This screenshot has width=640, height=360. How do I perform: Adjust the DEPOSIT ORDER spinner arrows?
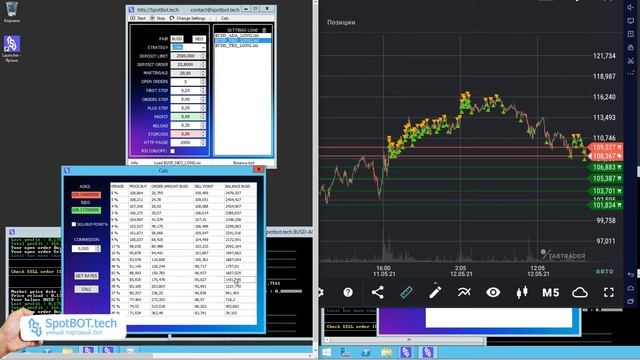tap(203, 64)
